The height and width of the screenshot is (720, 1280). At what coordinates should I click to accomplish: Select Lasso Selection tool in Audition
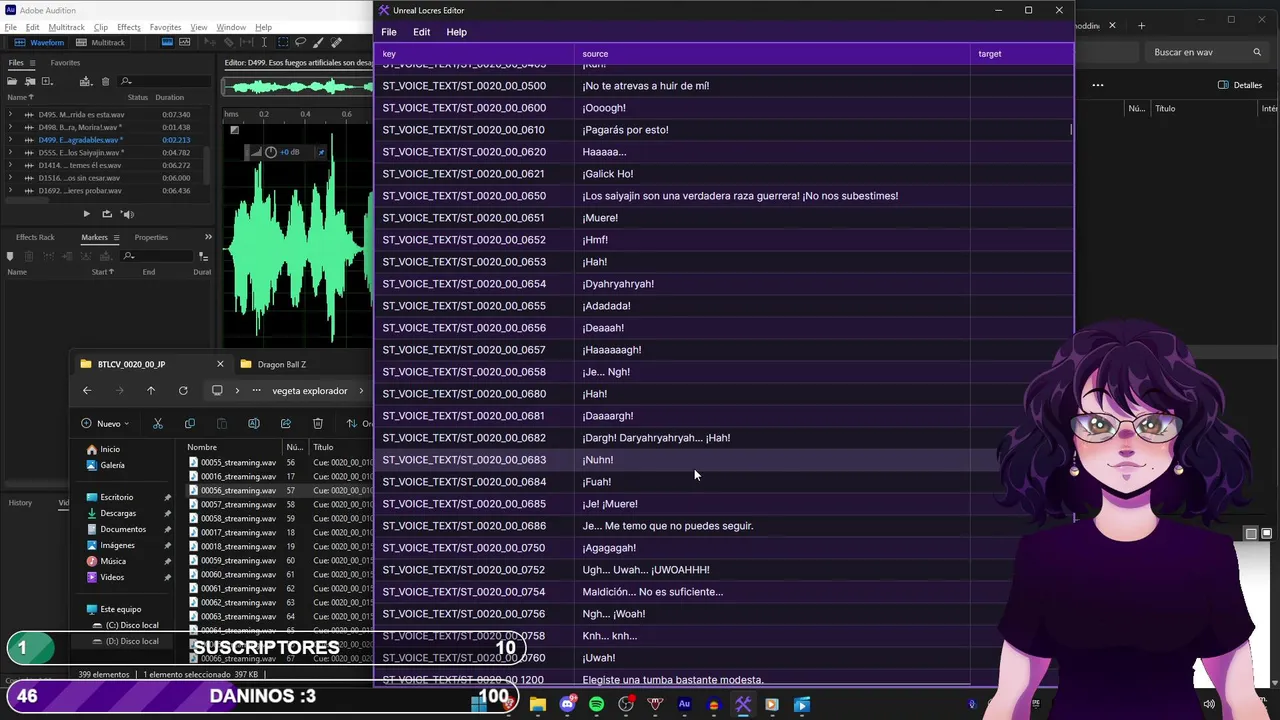point(300,42)
